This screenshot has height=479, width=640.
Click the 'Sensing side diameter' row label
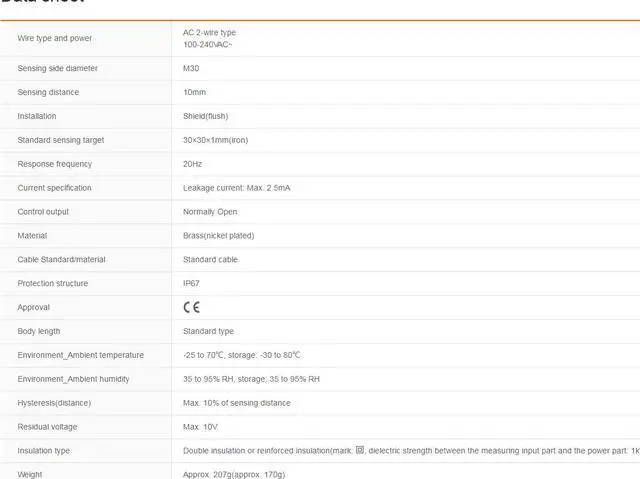[x=57, y=68]
